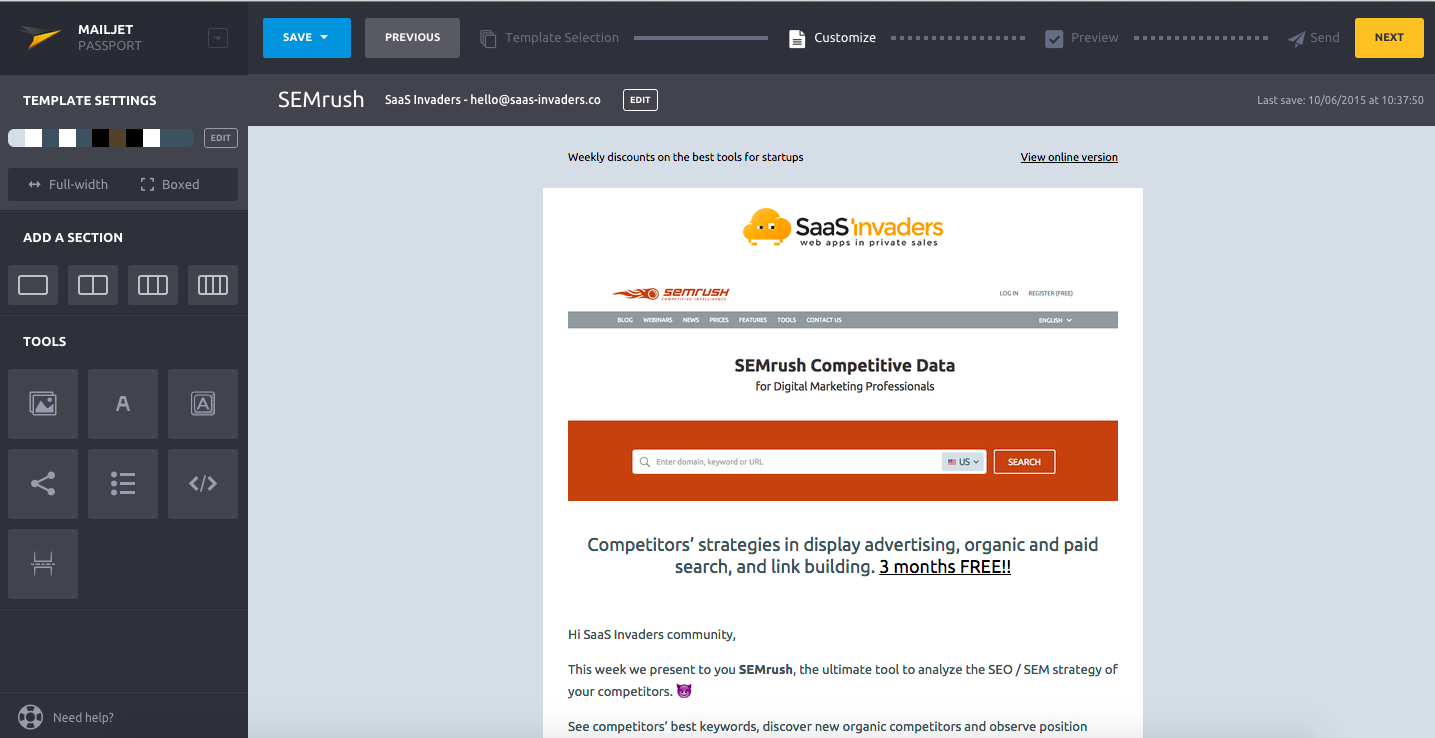1435x738 pixels.
Task: Open the View online version link
Action: (x=1069, y=157)
